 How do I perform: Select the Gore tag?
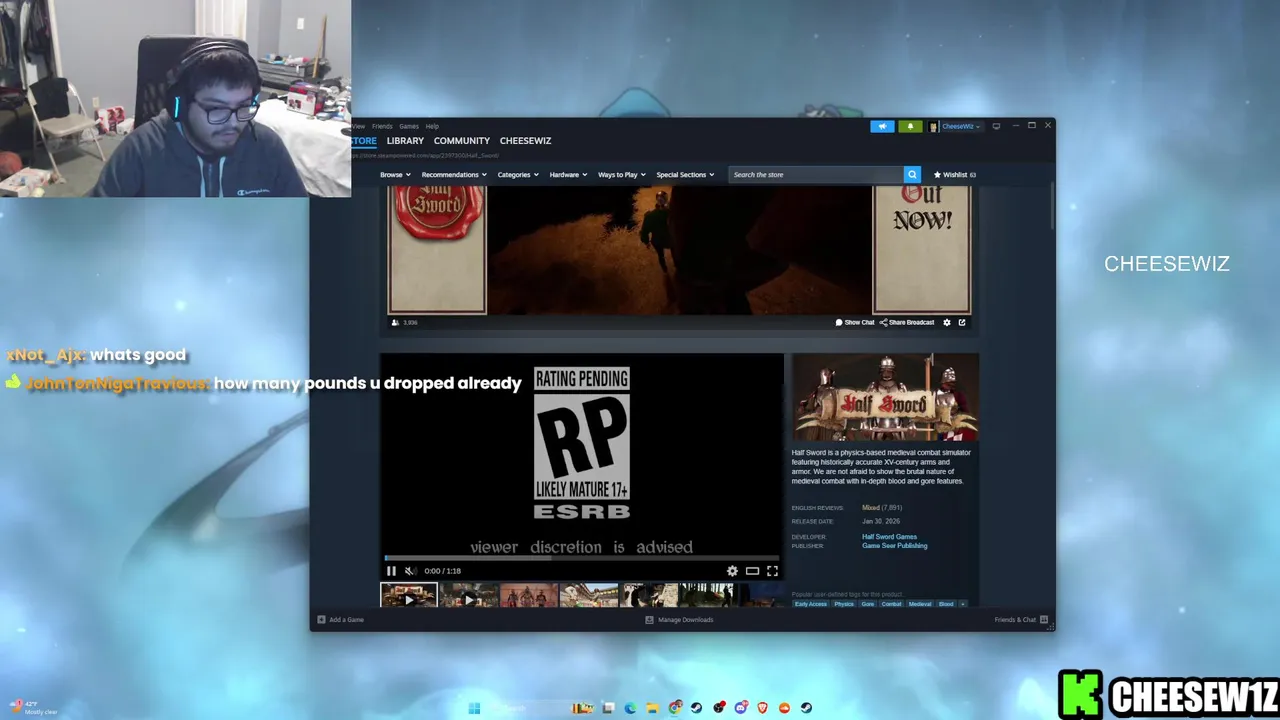click(x=868, y=604)
